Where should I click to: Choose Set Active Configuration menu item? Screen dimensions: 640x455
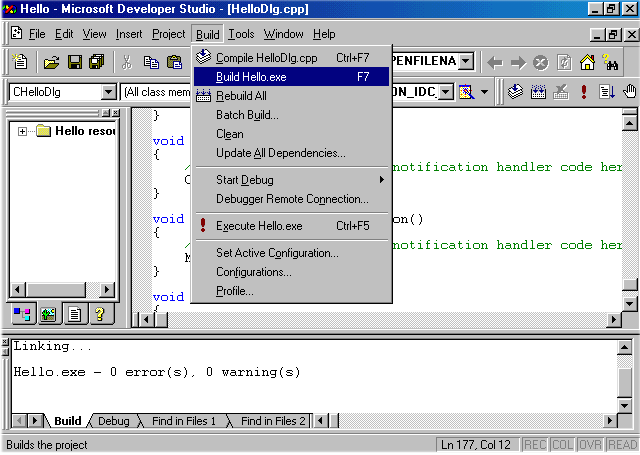(291, 253)
